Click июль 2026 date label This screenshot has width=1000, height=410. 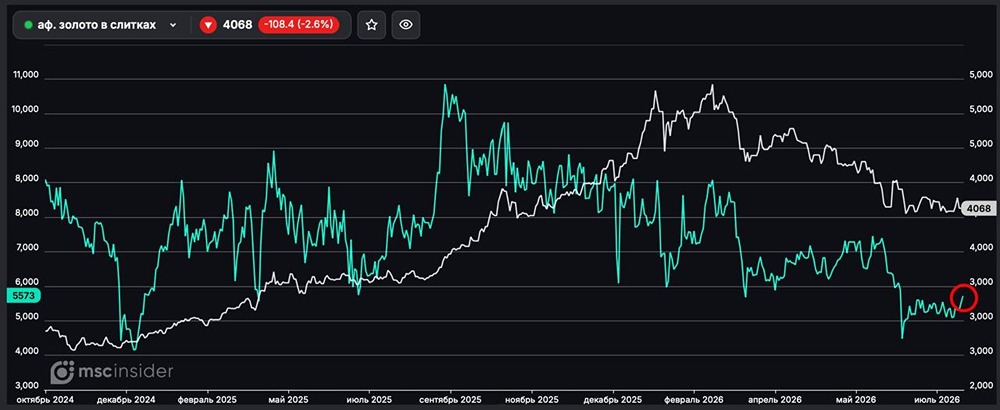(x=936, y=400)
